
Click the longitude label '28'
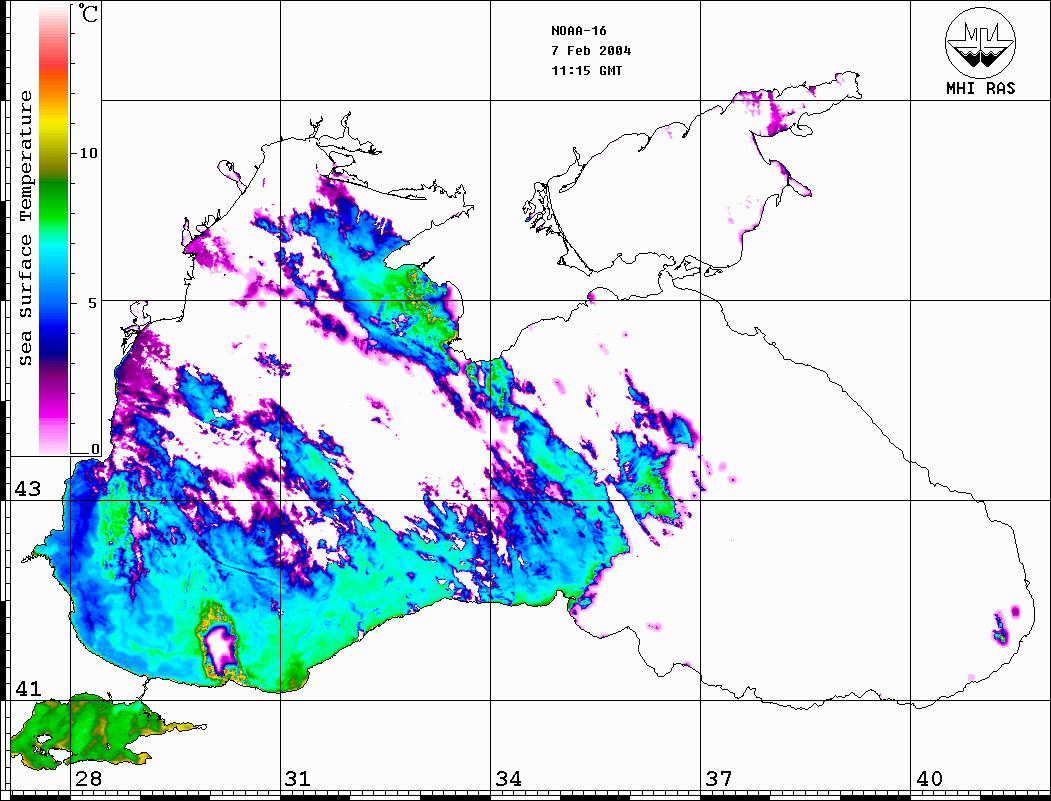(x=88, y=779)
